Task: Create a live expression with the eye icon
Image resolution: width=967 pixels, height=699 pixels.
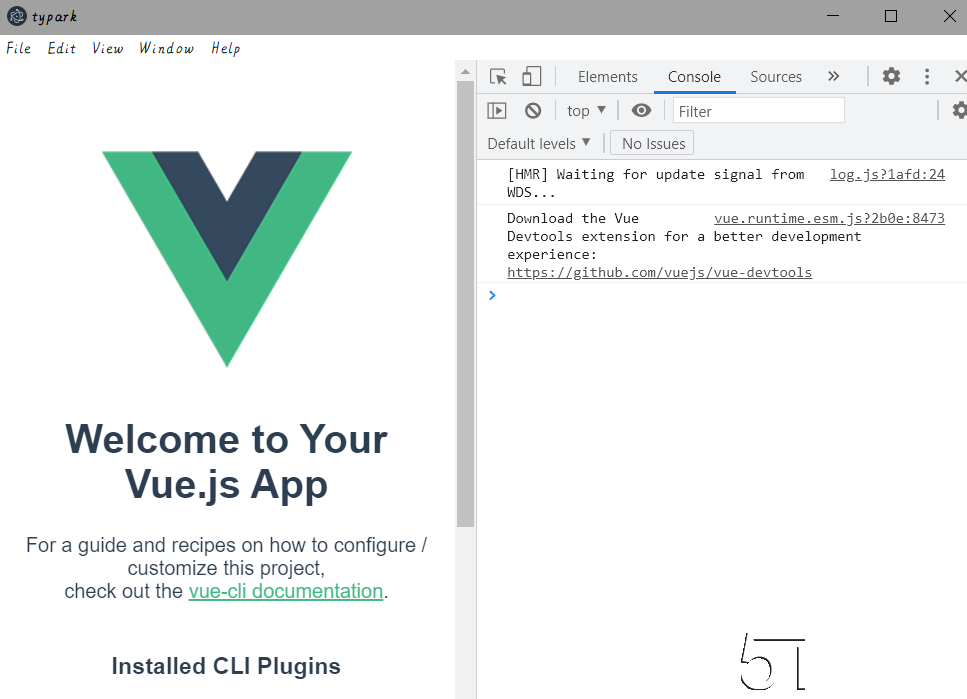Action: (x=641, y=110)
